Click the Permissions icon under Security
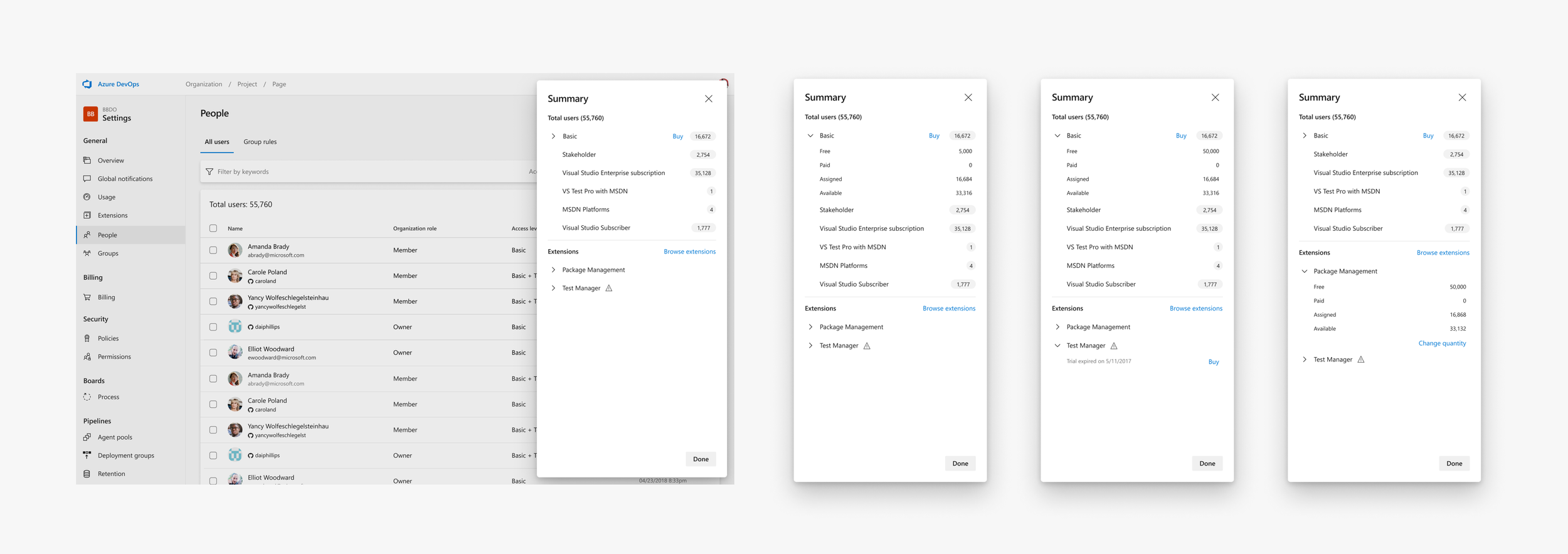This screenshot has width=1568, height=554. click(87, 356)
